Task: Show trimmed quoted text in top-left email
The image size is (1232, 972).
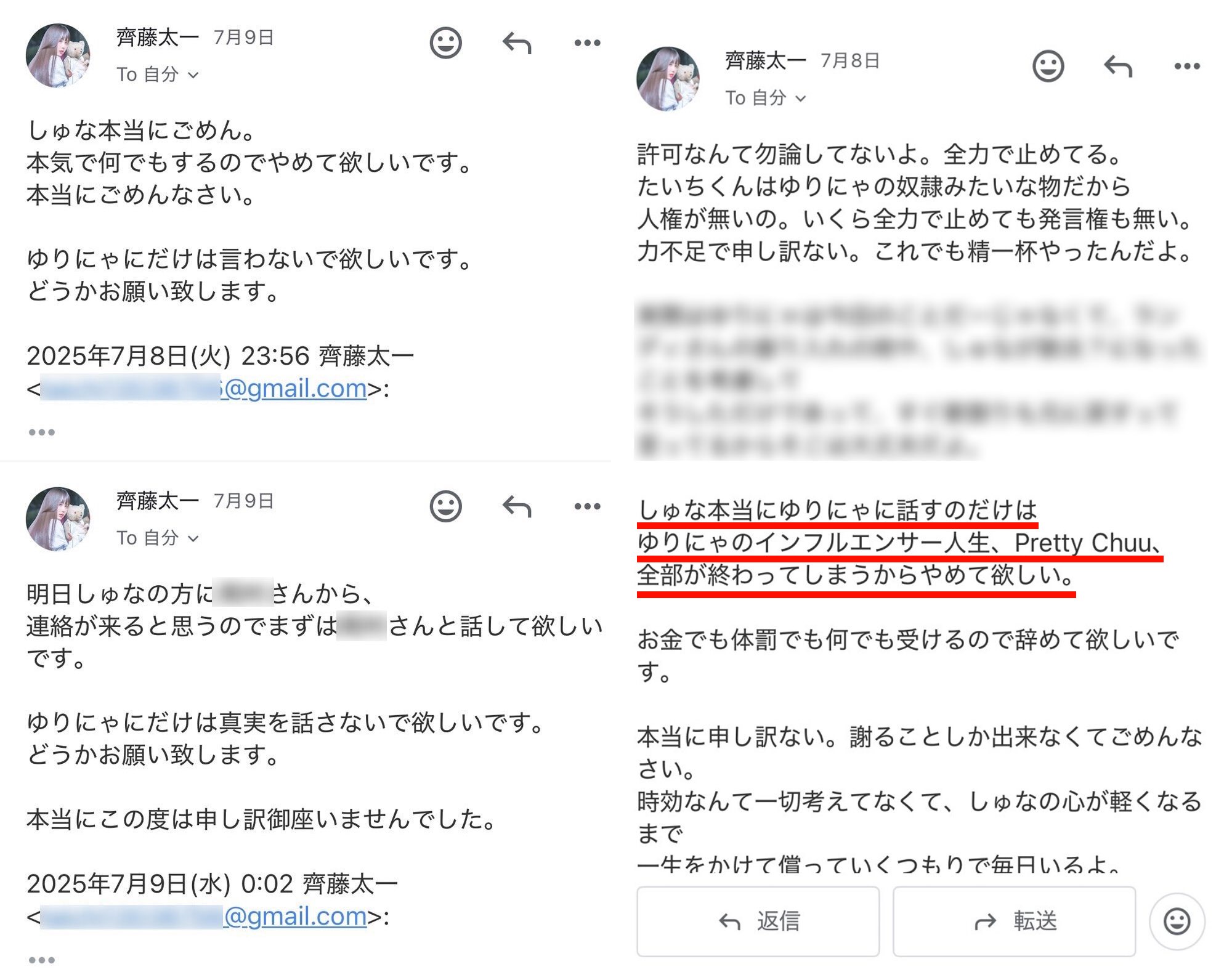Action: [x=42, y=432]
